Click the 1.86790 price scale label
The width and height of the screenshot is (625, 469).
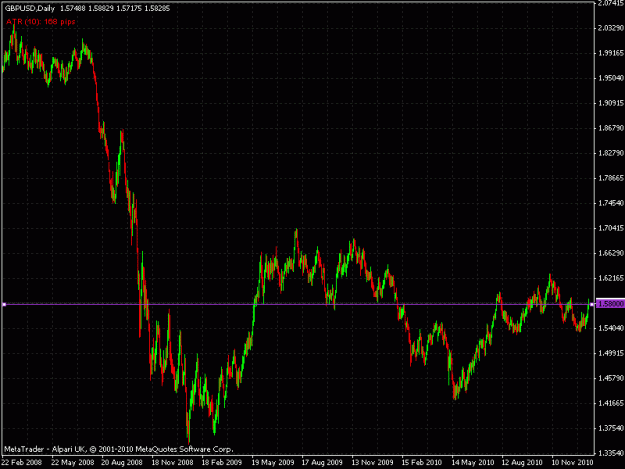coord(611,128)
